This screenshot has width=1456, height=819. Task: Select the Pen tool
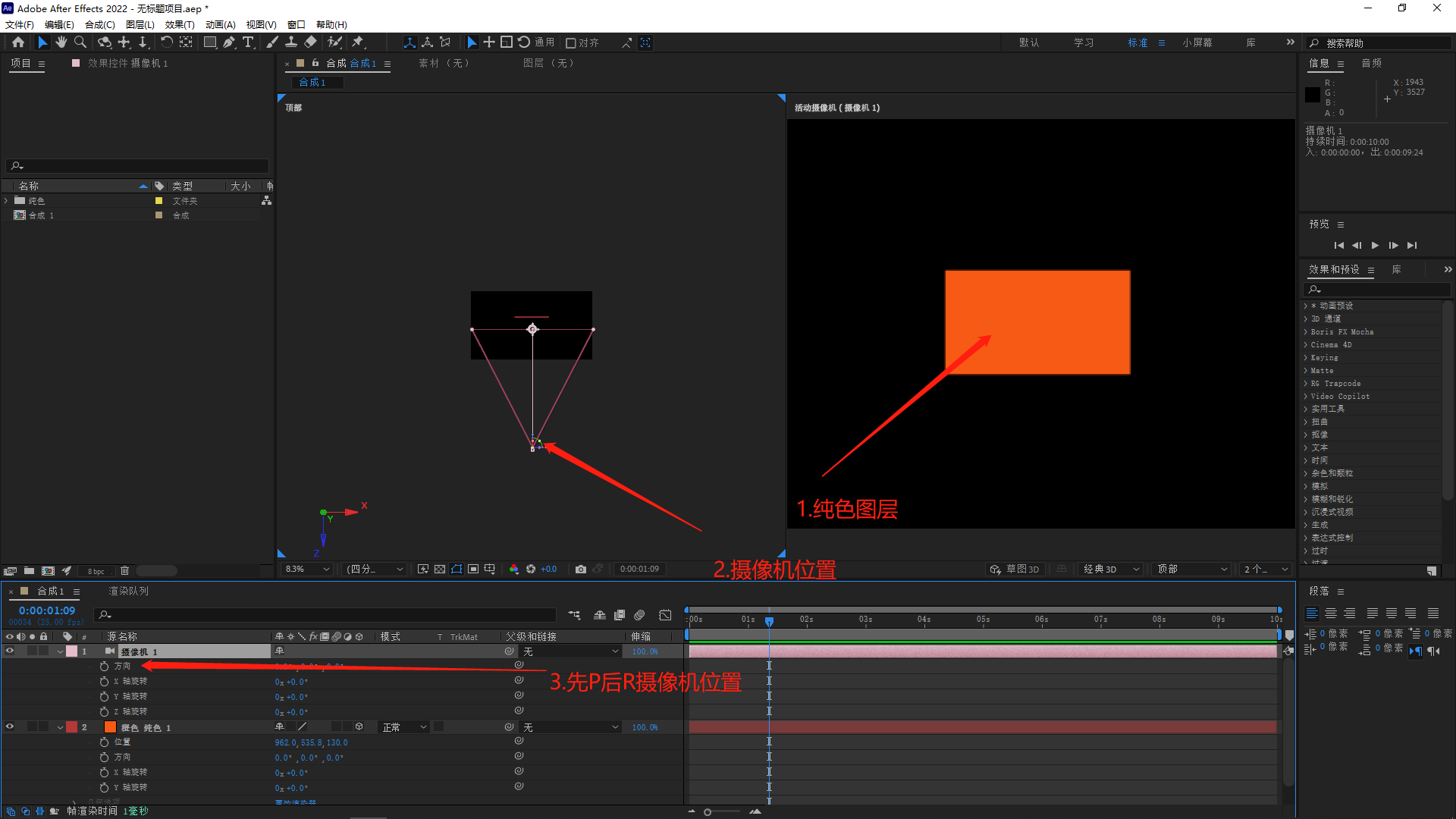coord(229,42)
